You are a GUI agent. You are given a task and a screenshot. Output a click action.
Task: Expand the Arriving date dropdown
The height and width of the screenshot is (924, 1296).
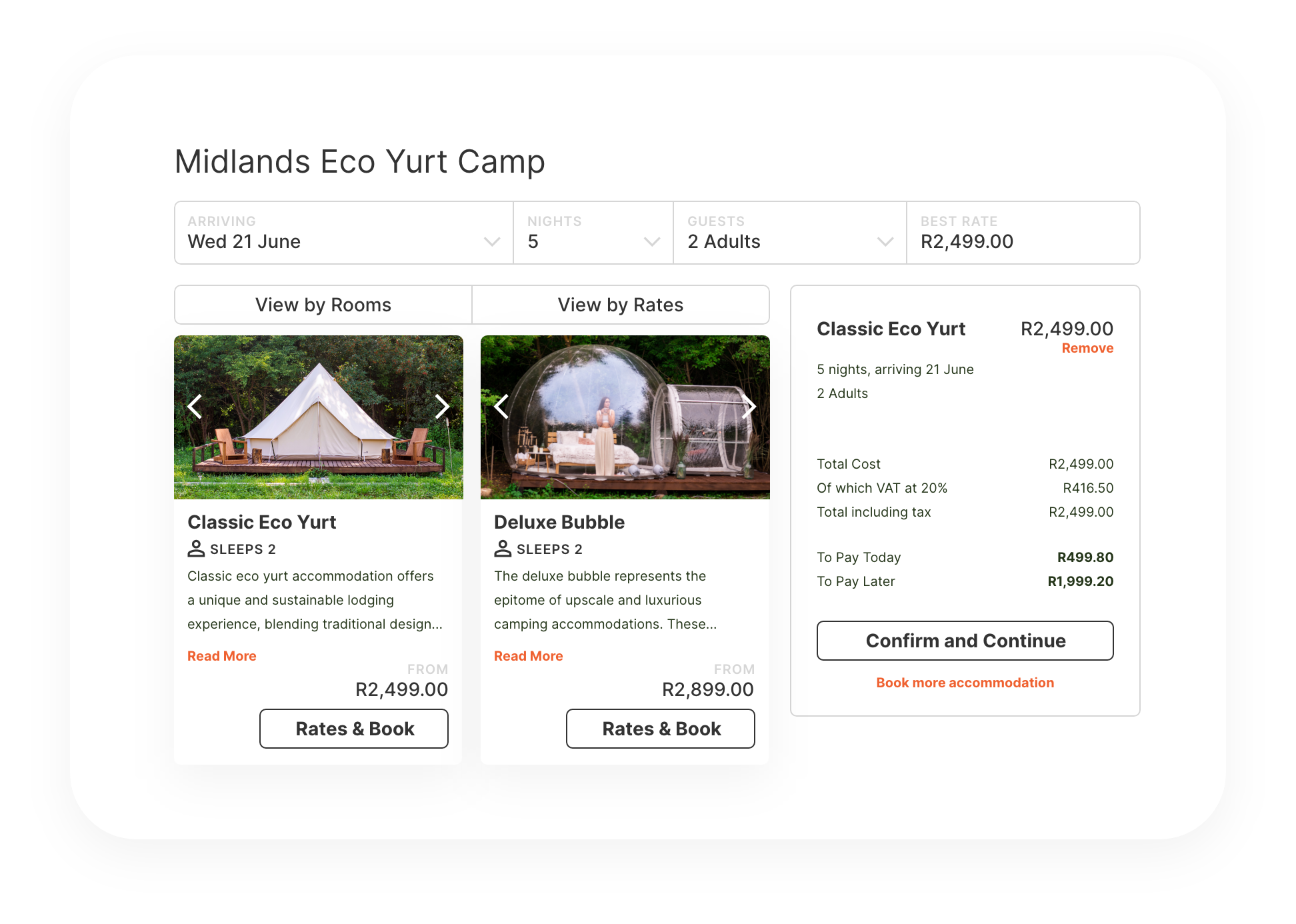[344, 233]
